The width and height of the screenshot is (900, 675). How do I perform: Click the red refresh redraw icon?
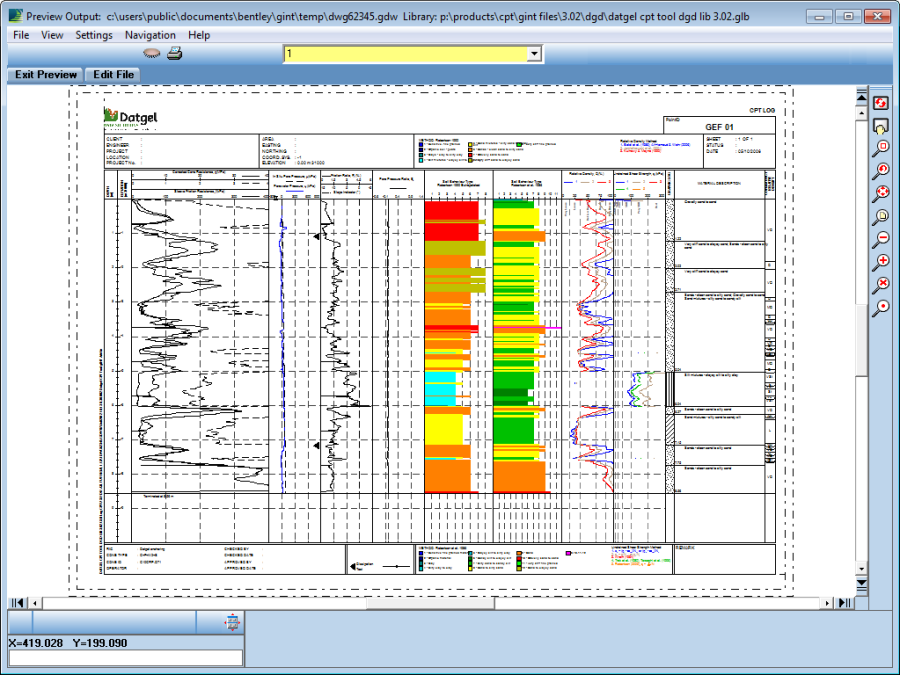(x=881, y=103)
